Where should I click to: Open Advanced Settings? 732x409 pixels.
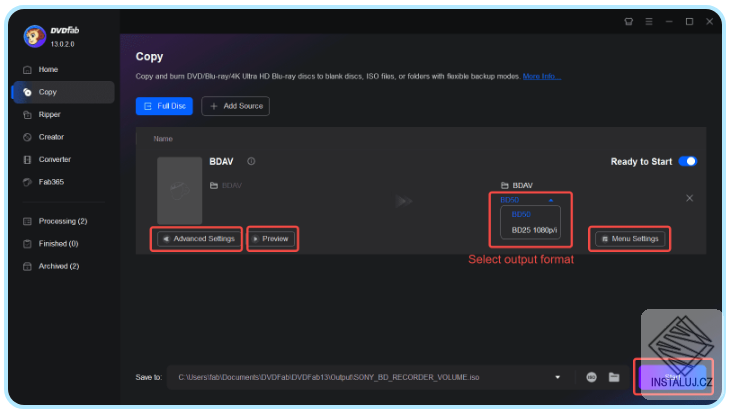pos(197,239)
